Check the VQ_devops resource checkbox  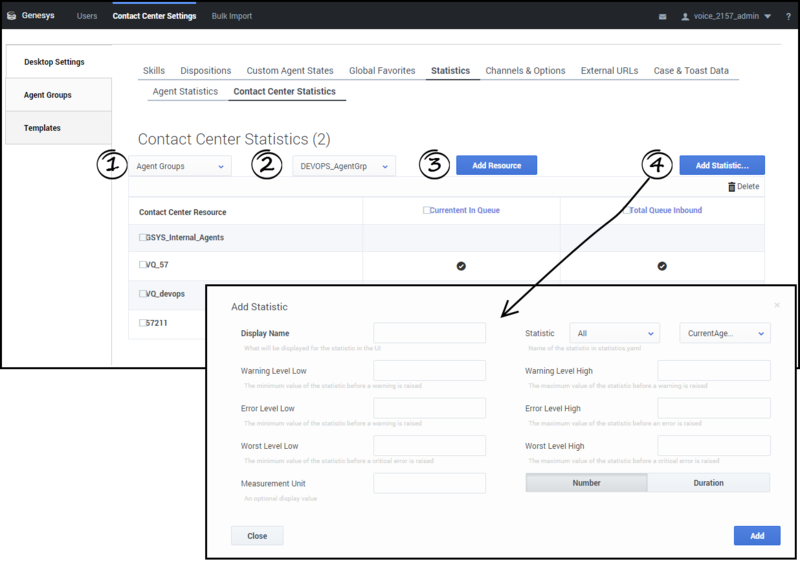click(143, 295)
